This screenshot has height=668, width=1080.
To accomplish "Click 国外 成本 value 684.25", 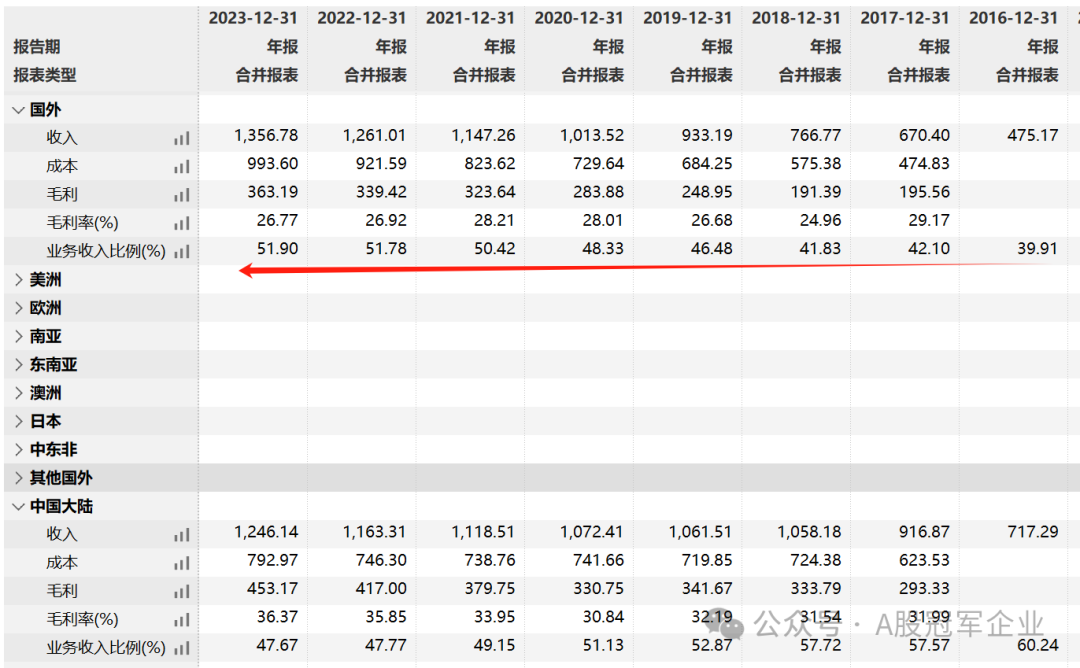I will click(x=707, y=164).
